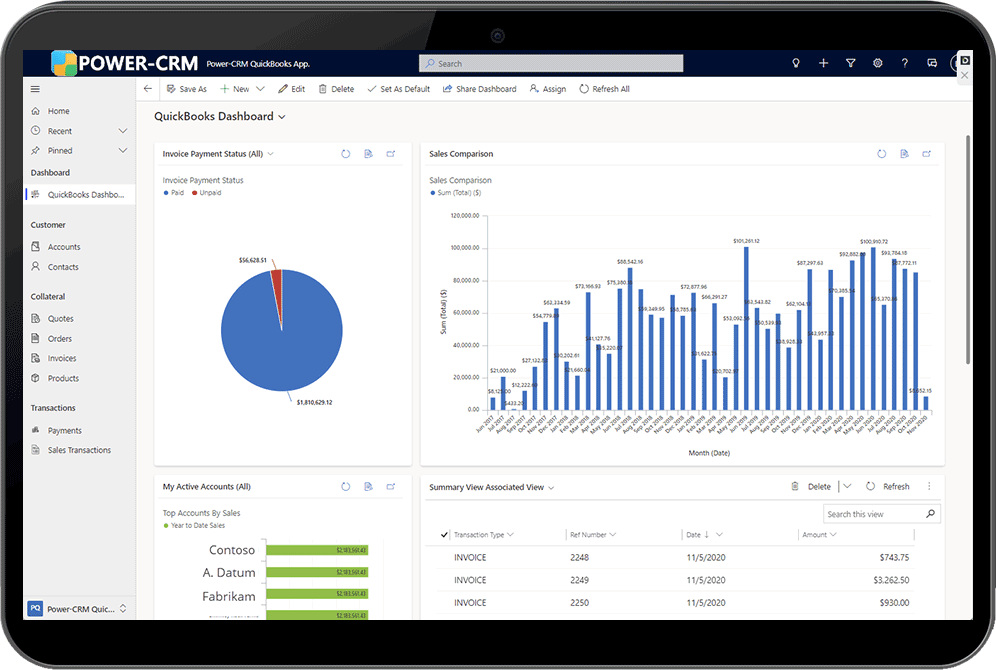Open Orders in the sidebar
The height and width of the screenshot is (670, 996).
click(60, 339)
